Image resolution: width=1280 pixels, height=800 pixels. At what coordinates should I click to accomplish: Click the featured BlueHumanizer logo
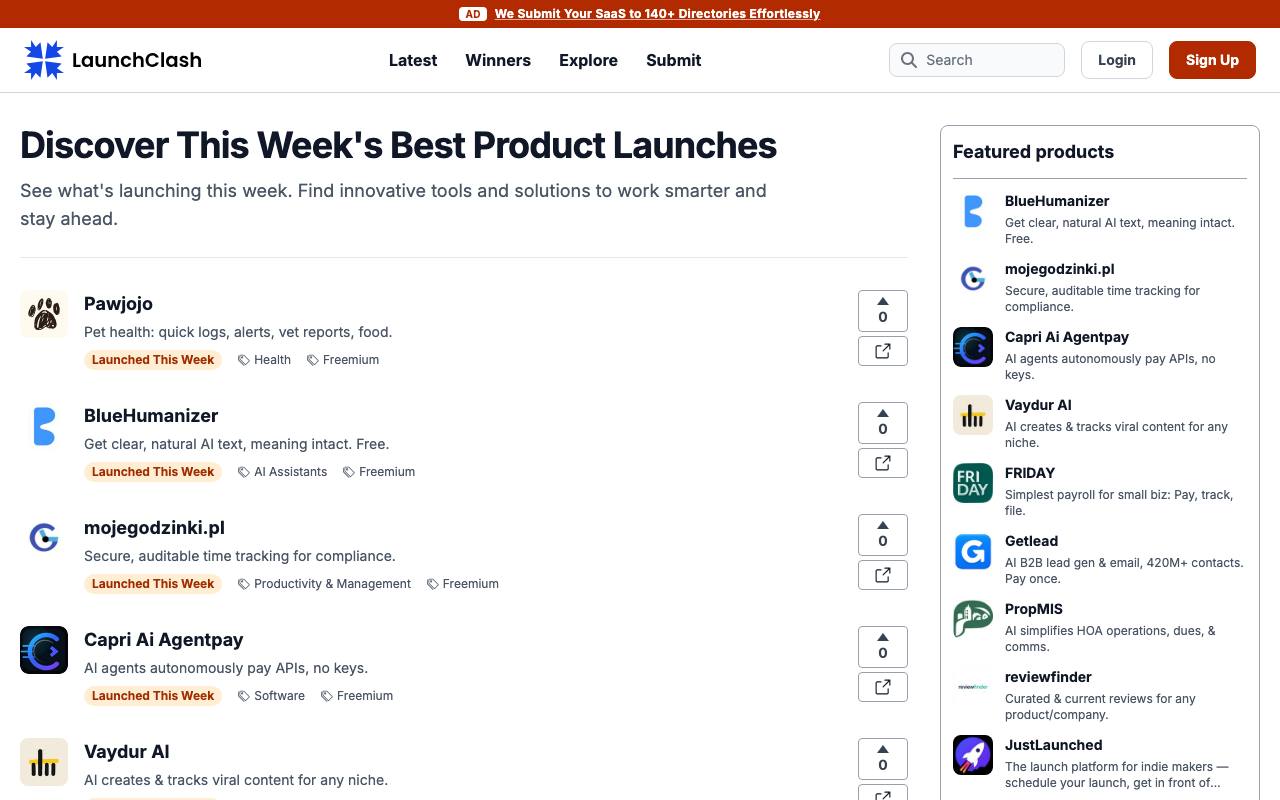[x=973, y=211]
